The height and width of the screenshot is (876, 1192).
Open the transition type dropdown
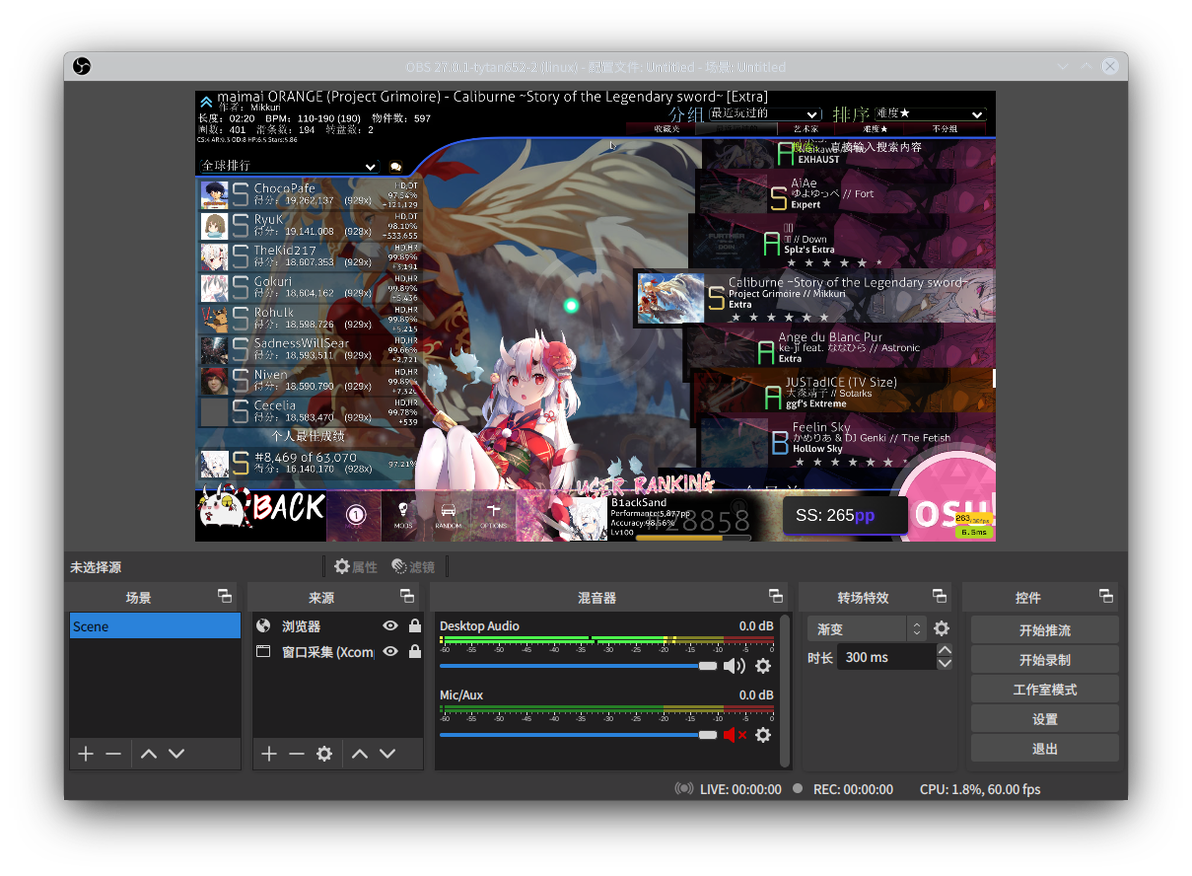point(867,629)
